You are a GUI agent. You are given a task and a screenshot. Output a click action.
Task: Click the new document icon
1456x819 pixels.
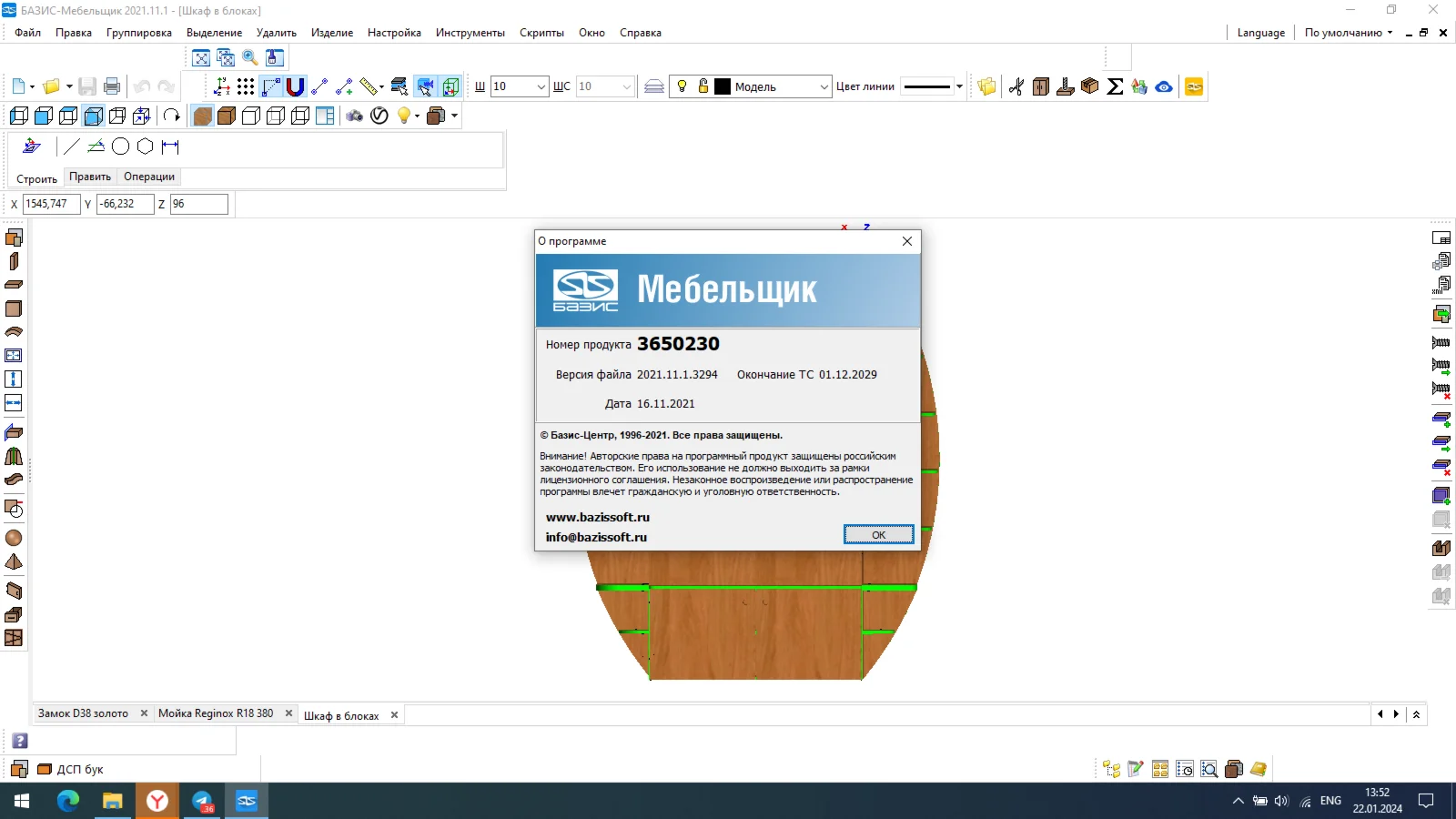[x=18, y=86]
